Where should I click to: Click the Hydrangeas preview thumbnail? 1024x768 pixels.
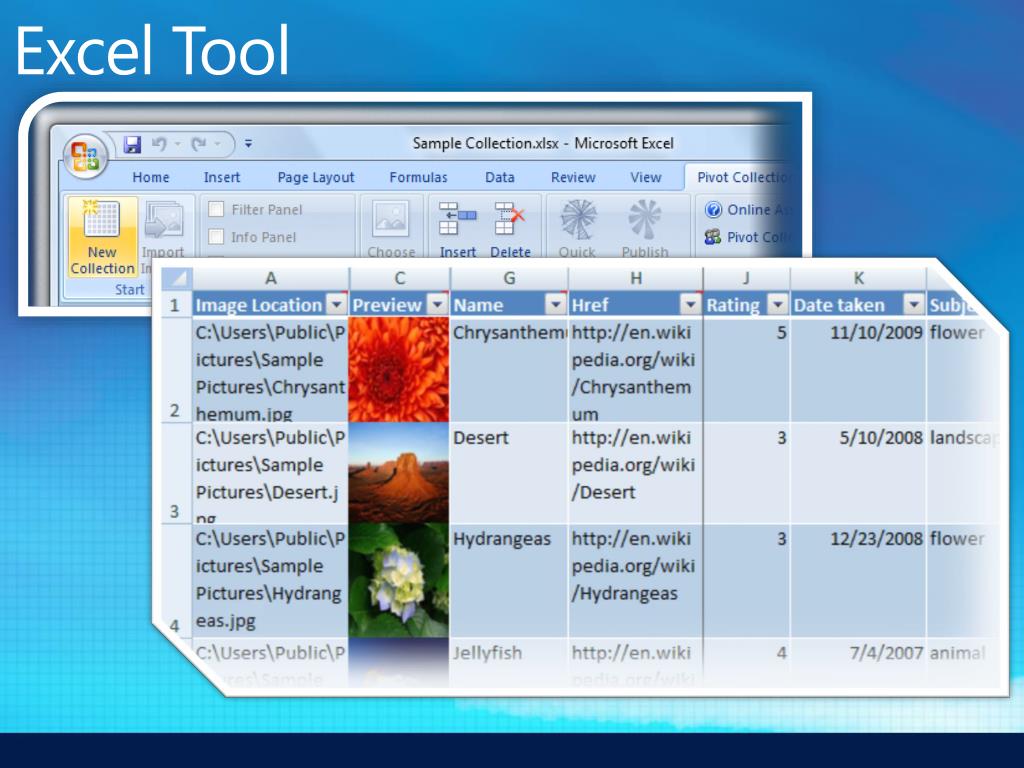pyautogui.click(x=399, y=581)
